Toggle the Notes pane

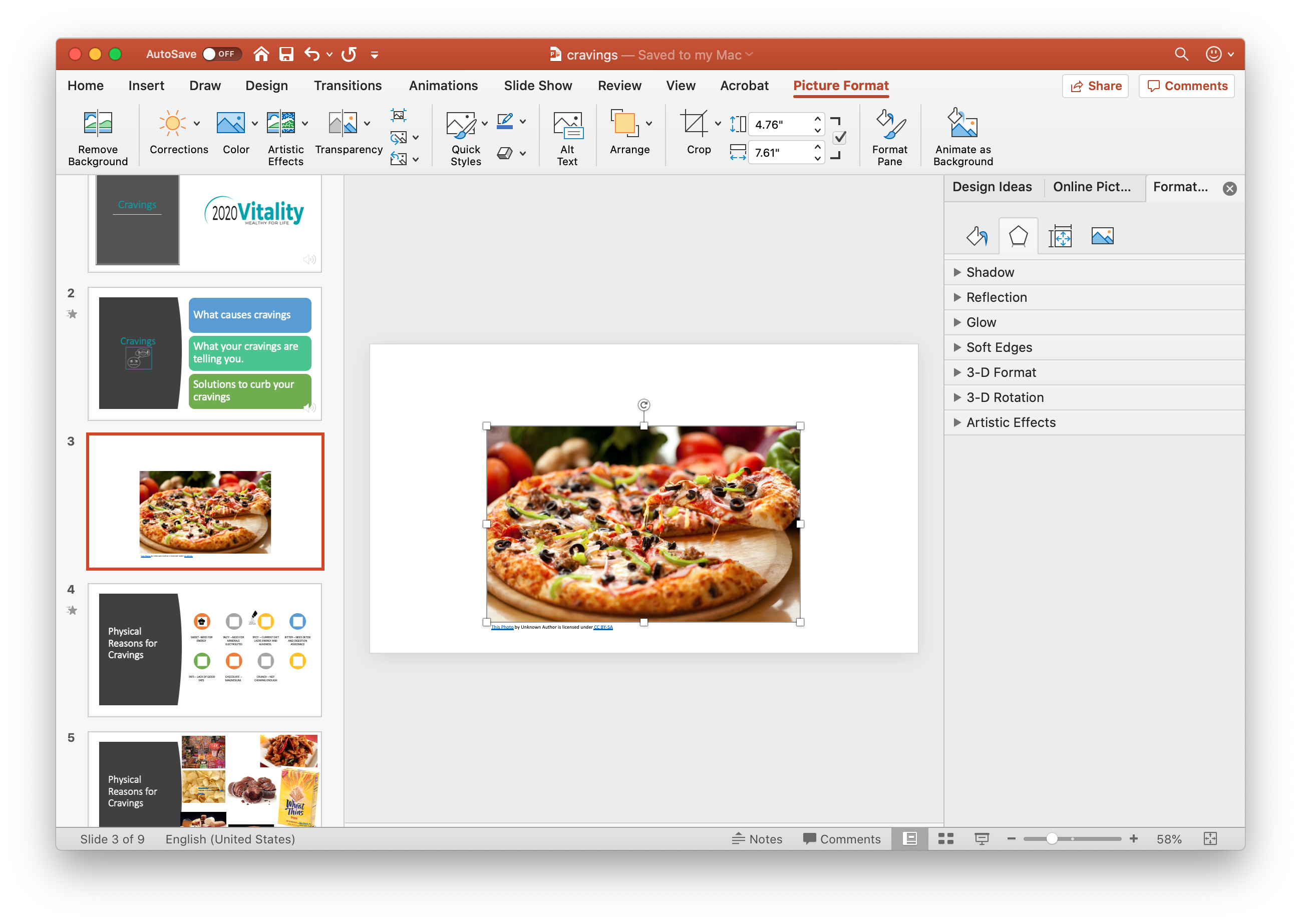pyautogui.click(x=757, y=838)
